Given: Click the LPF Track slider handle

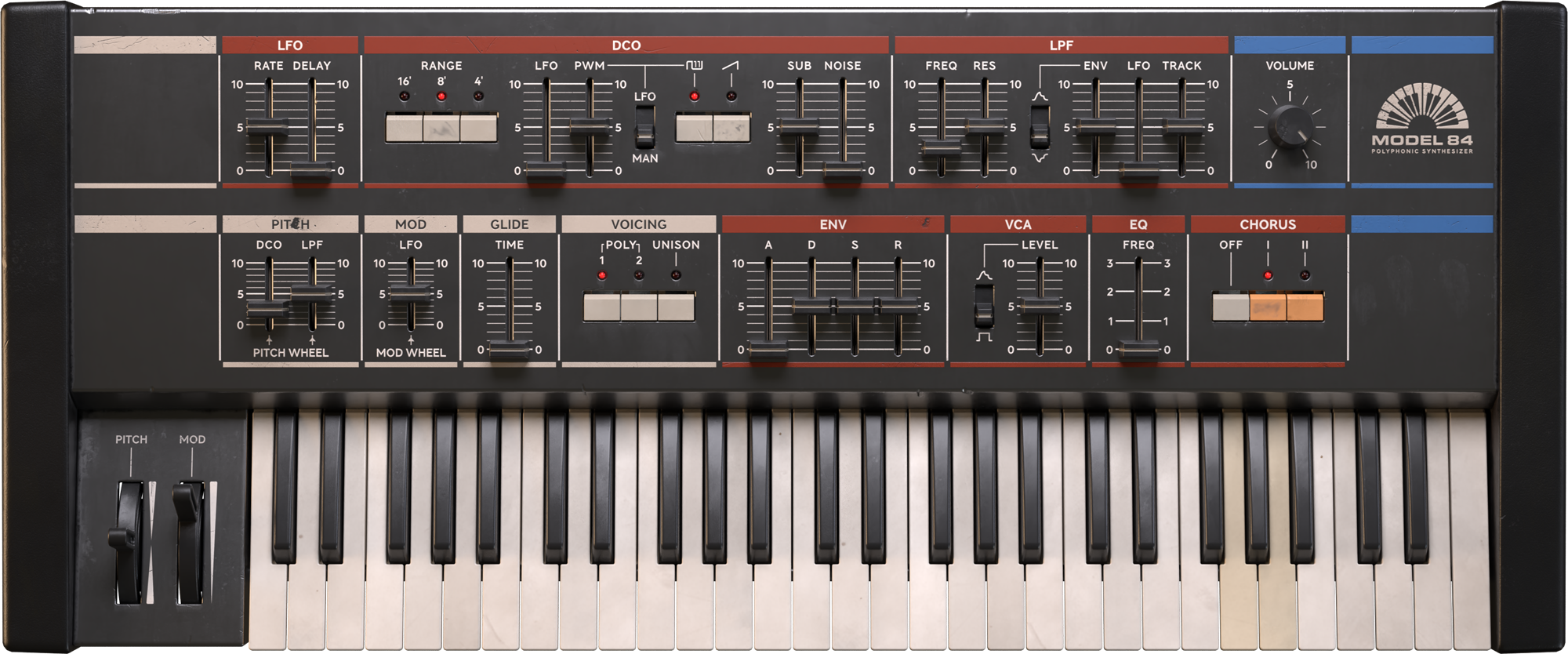Looking at the screenshot, I should coord(1182,128).
